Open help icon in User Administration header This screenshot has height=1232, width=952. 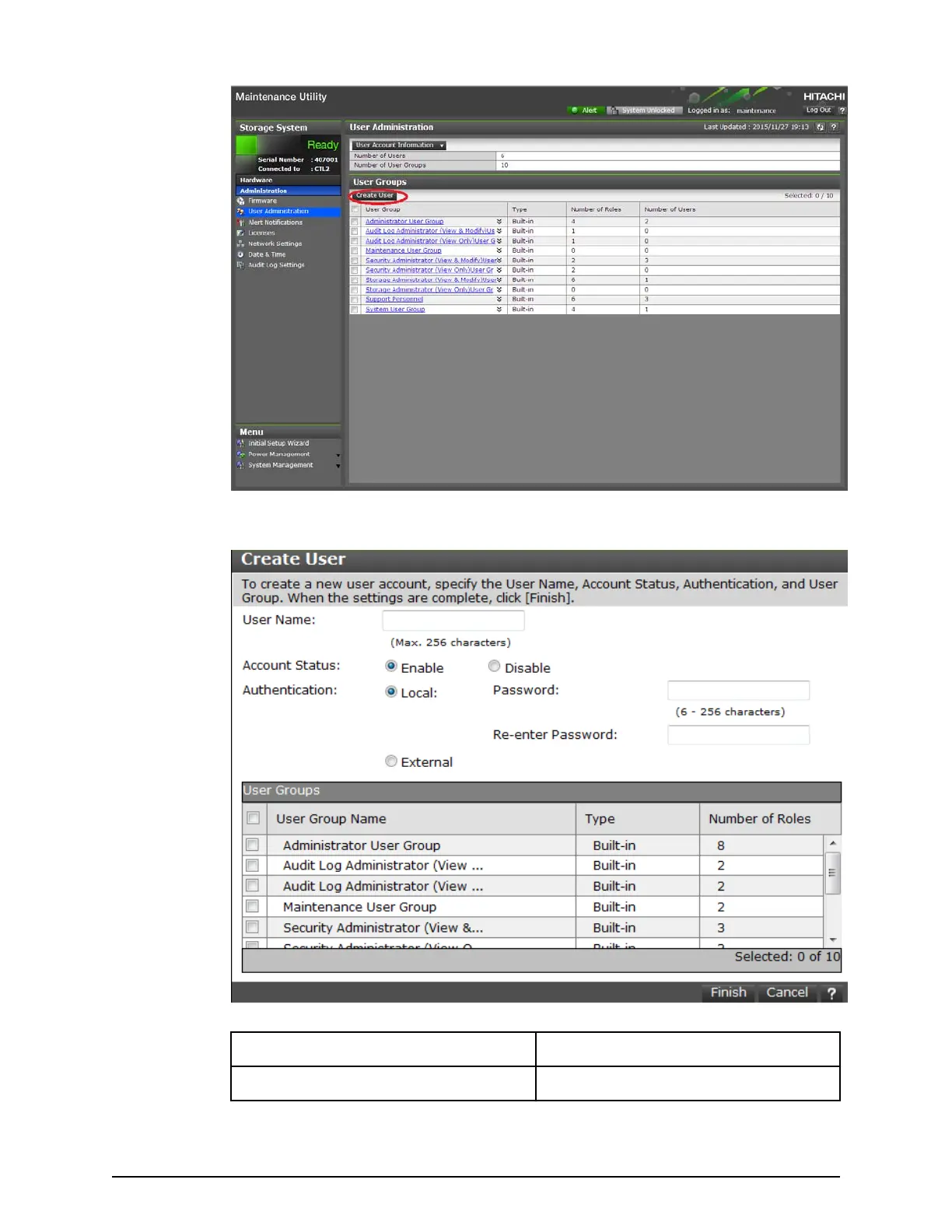(834, 127)
